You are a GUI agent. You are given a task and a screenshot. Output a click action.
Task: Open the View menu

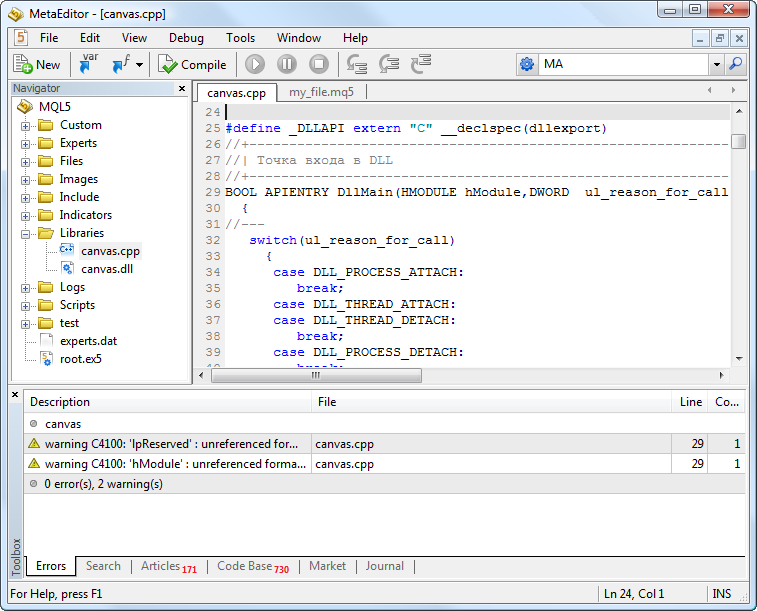click(134, 38)
